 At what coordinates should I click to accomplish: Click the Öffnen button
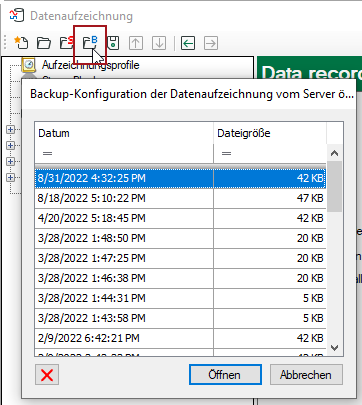[225, 375]
